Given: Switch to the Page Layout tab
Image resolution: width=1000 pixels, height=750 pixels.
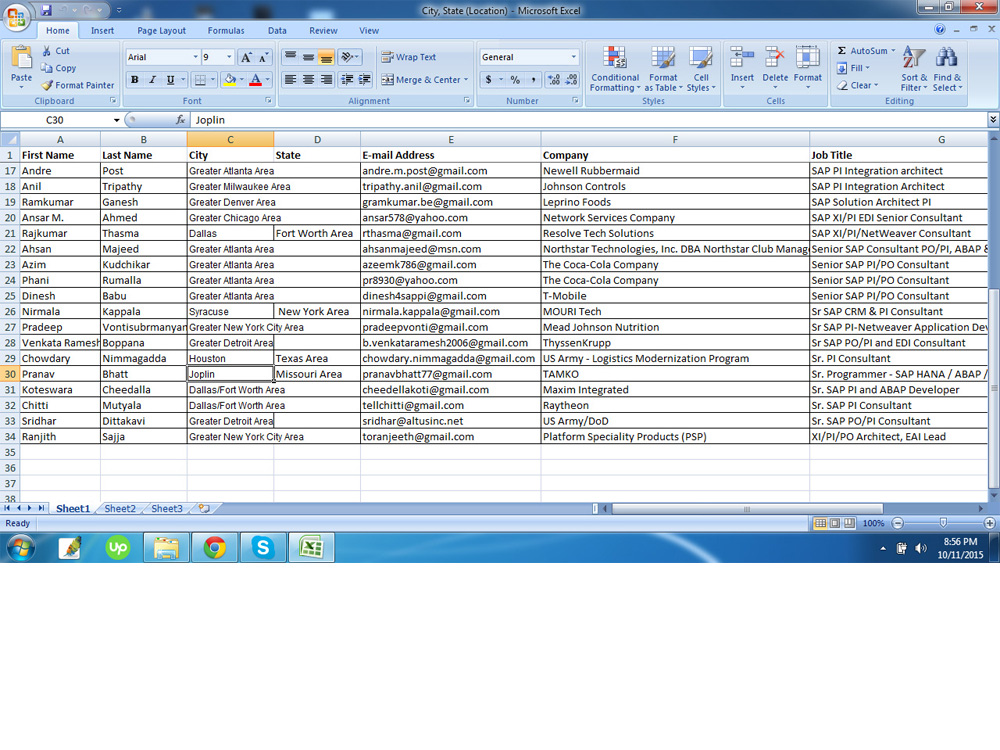Looking at the screenshot, I should (x=161, y=31).
